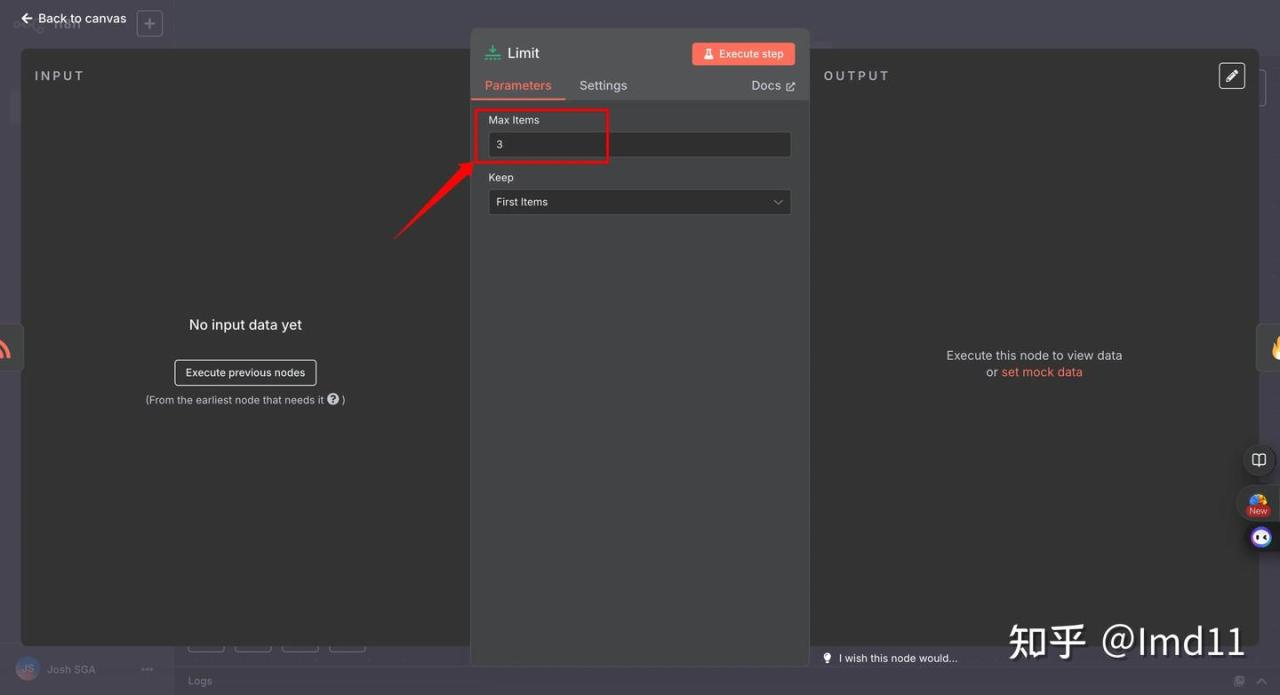Click the Max Items input field
Image resolution: width=1280 pixels, height=695 pixels.
639,145
